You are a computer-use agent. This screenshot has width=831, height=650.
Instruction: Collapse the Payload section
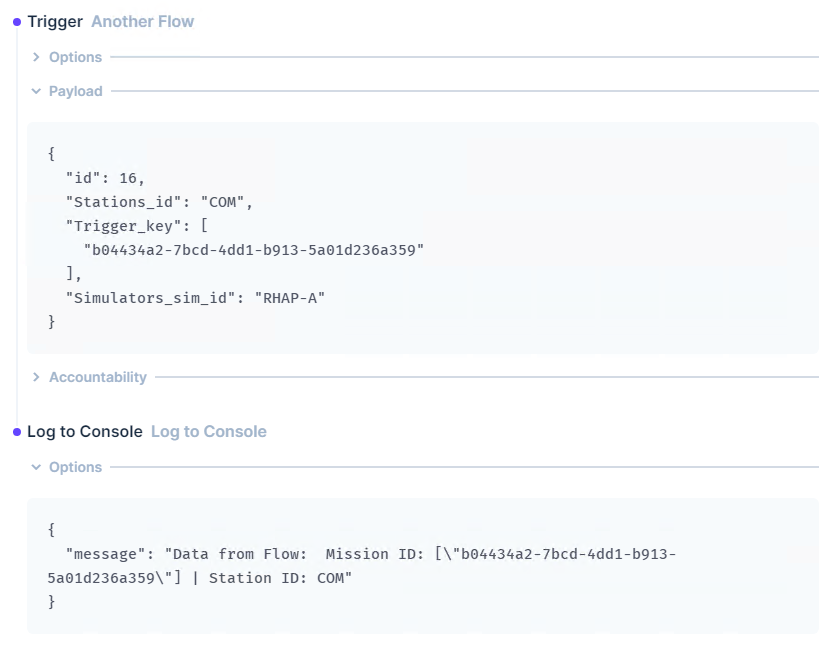coord(36,91)
